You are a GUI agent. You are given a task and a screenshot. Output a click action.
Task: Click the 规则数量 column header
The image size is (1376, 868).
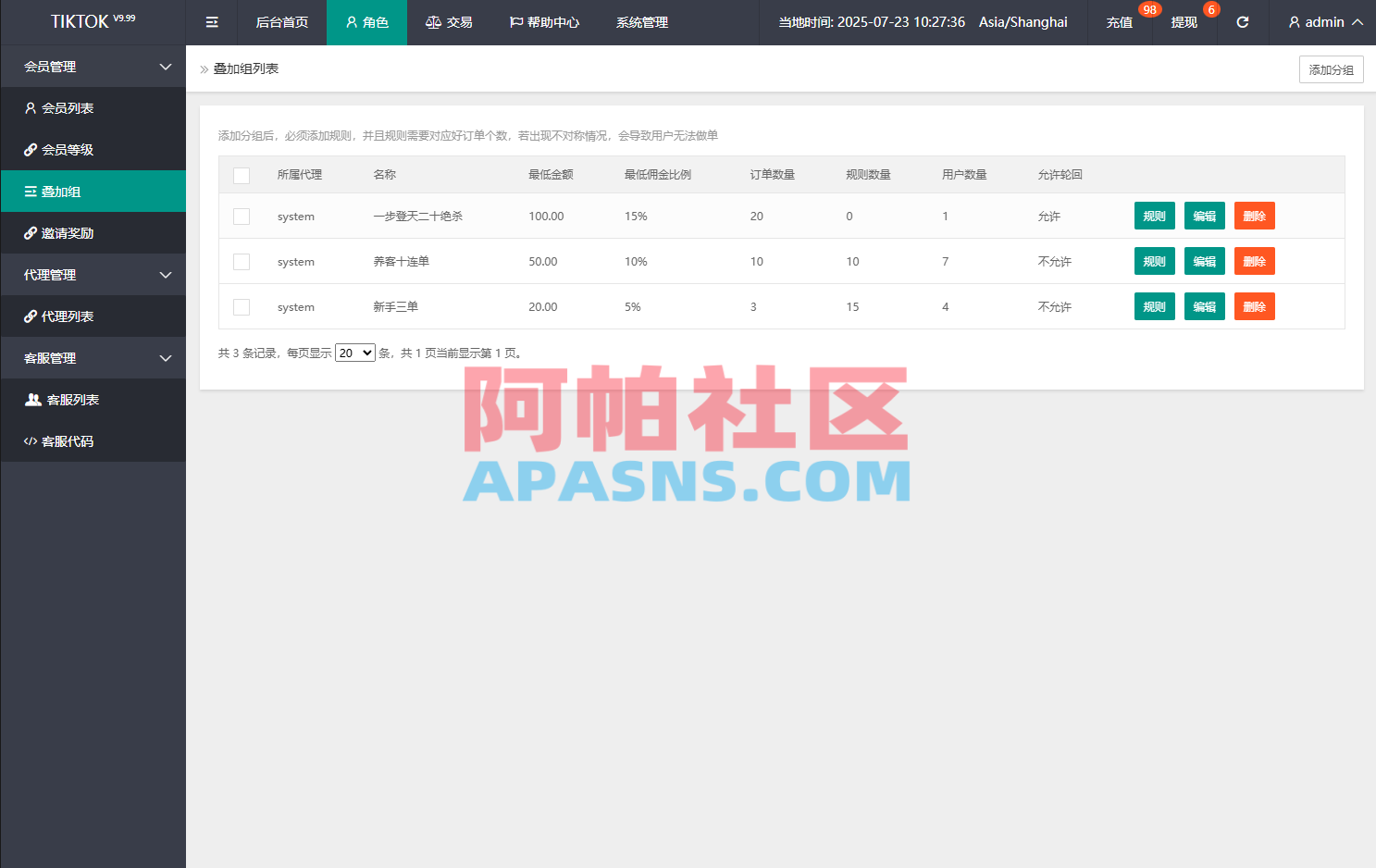[869, 175]
